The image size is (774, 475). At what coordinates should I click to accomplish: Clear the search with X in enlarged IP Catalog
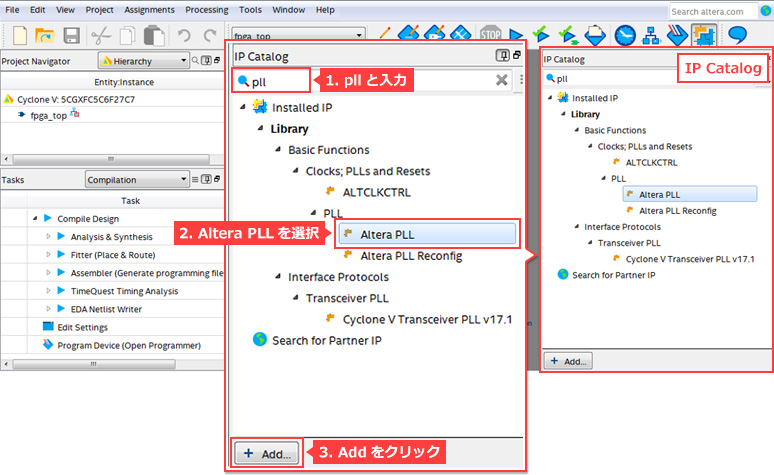[502, 80]
